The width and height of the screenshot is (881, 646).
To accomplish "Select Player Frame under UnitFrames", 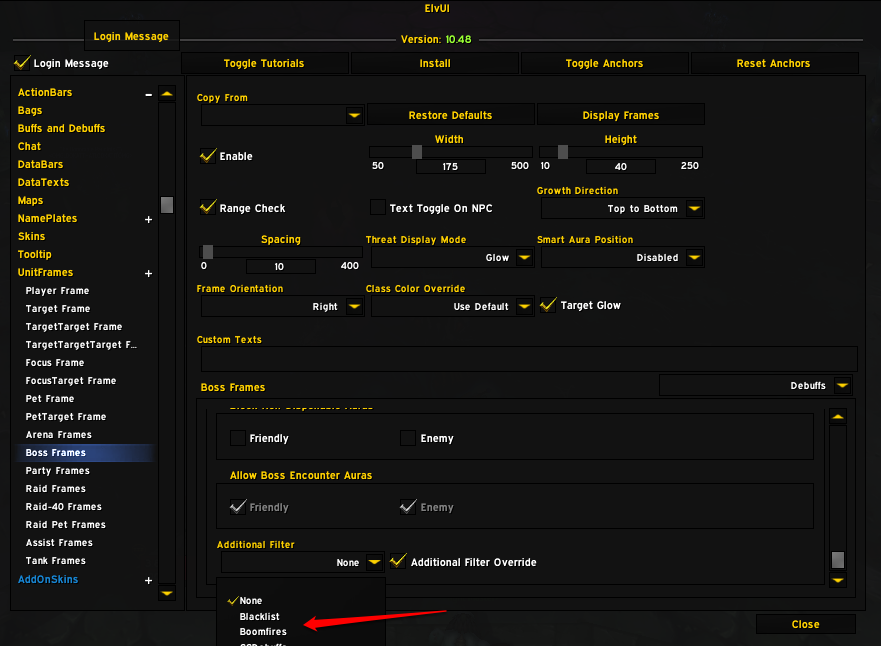I will pyautogui.click(x=57, y=290).
